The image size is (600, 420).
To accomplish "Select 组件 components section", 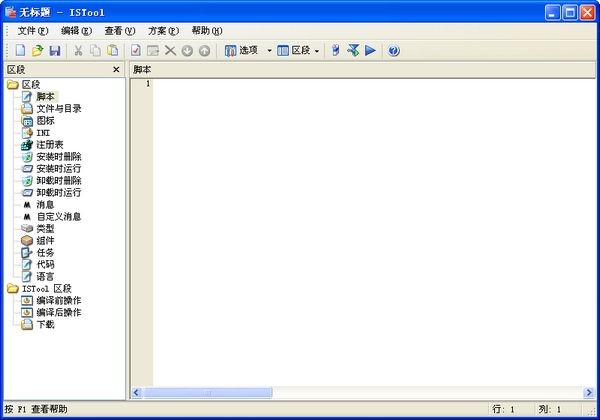I will (46, 241).
